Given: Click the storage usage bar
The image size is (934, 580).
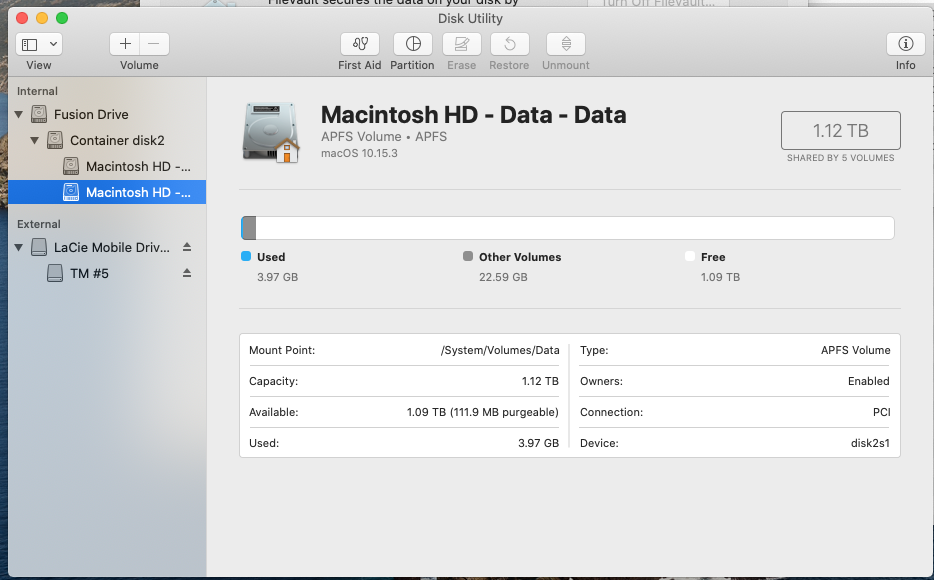Looking at the screenshot, I should (568, 228).
